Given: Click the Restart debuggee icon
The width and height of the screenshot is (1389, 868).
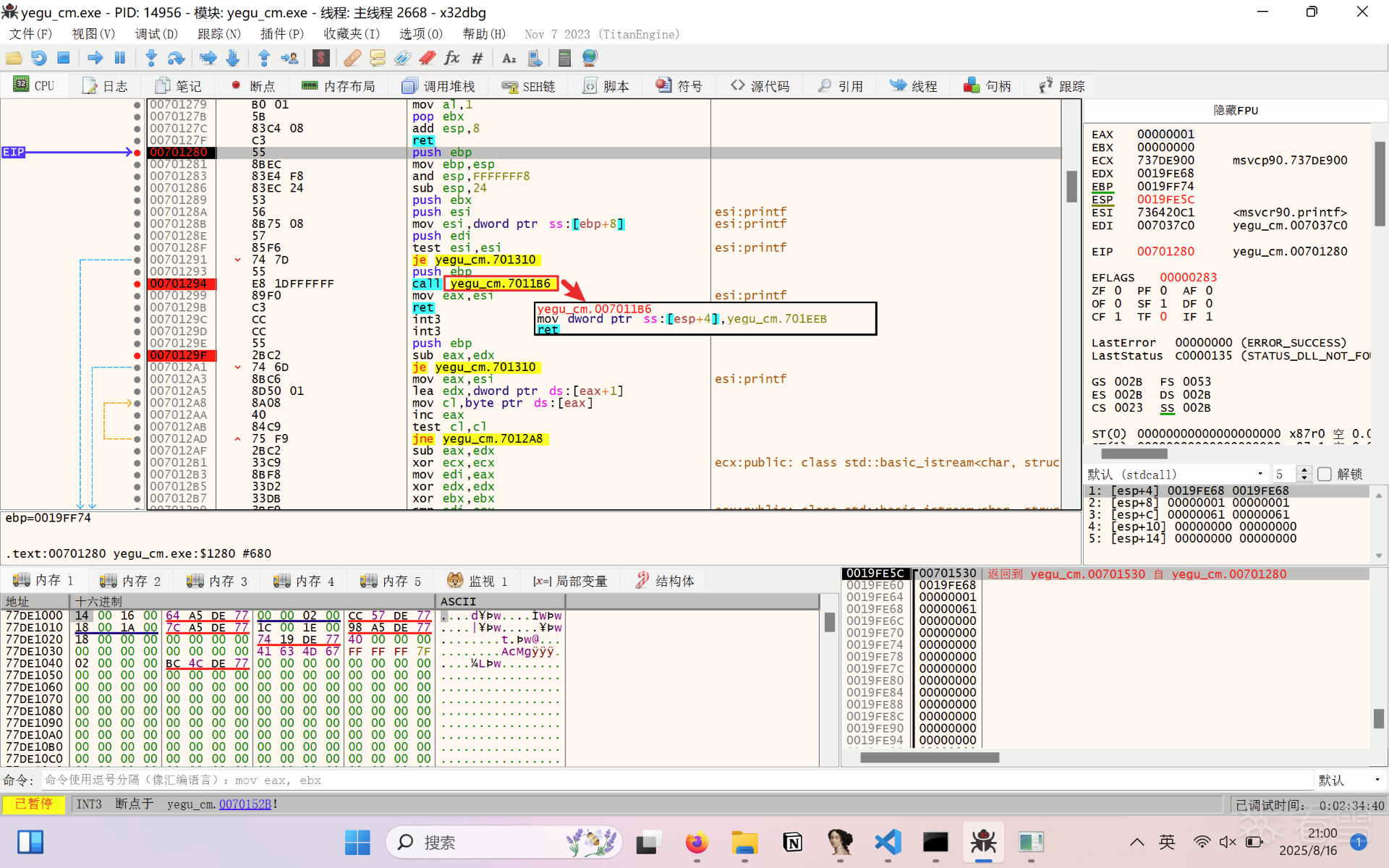Looking at the screenshot, I should [39, 58].
